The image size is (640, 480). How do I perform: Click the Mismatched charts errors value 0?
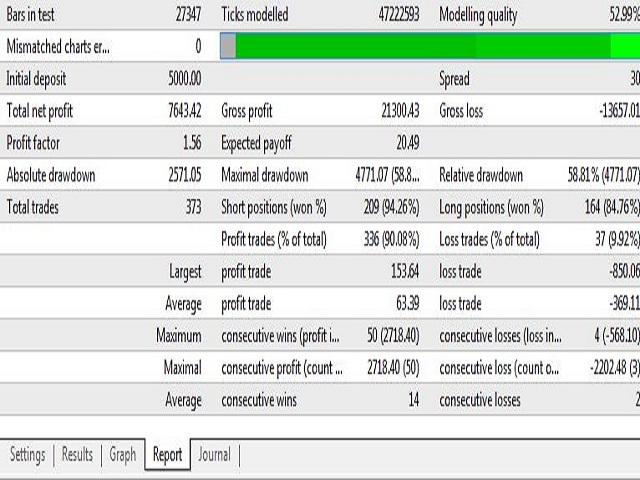198,47
